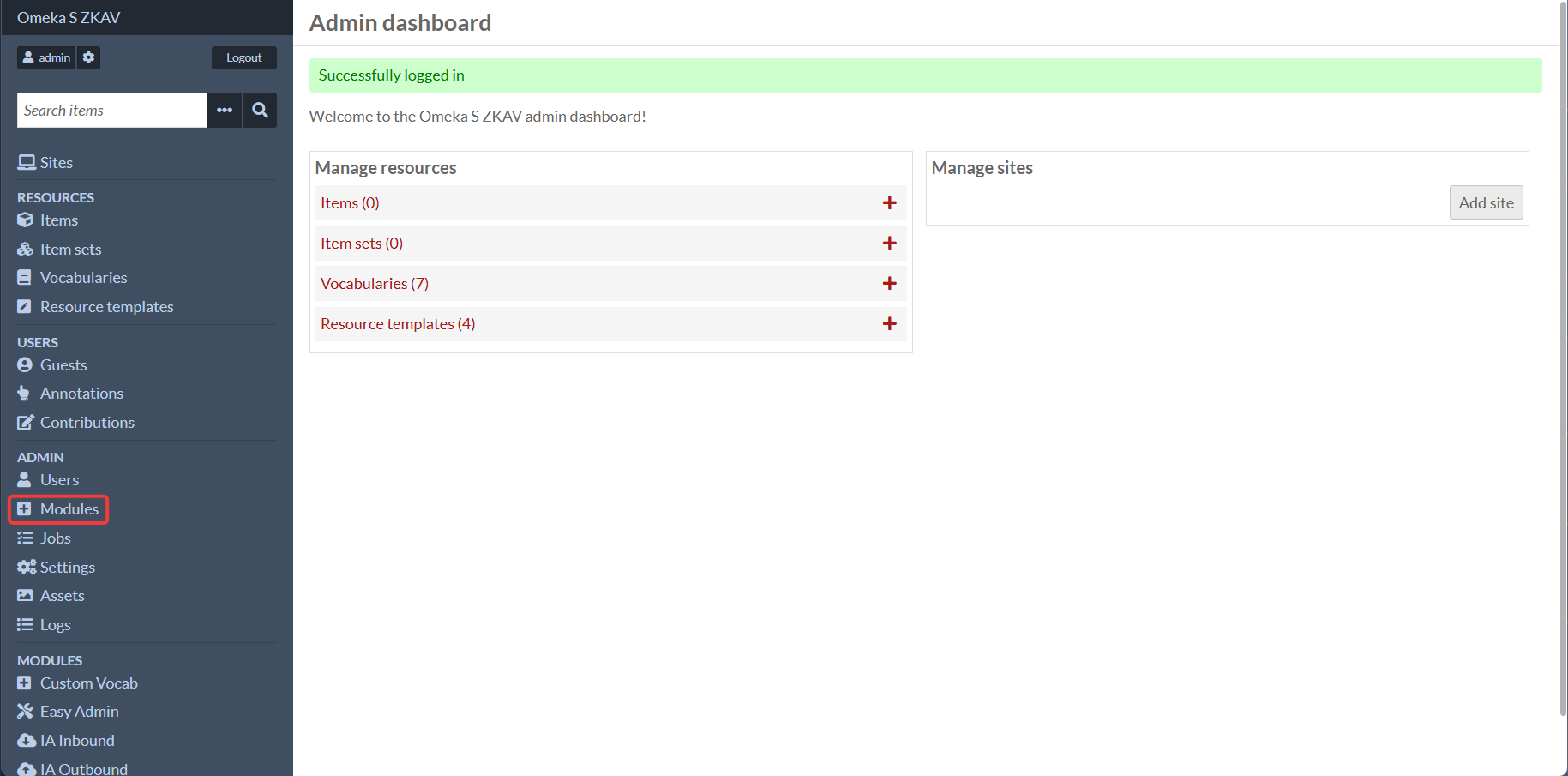Click the Guests user circle icon
The image size is (1568, 776).
point(25,365)
